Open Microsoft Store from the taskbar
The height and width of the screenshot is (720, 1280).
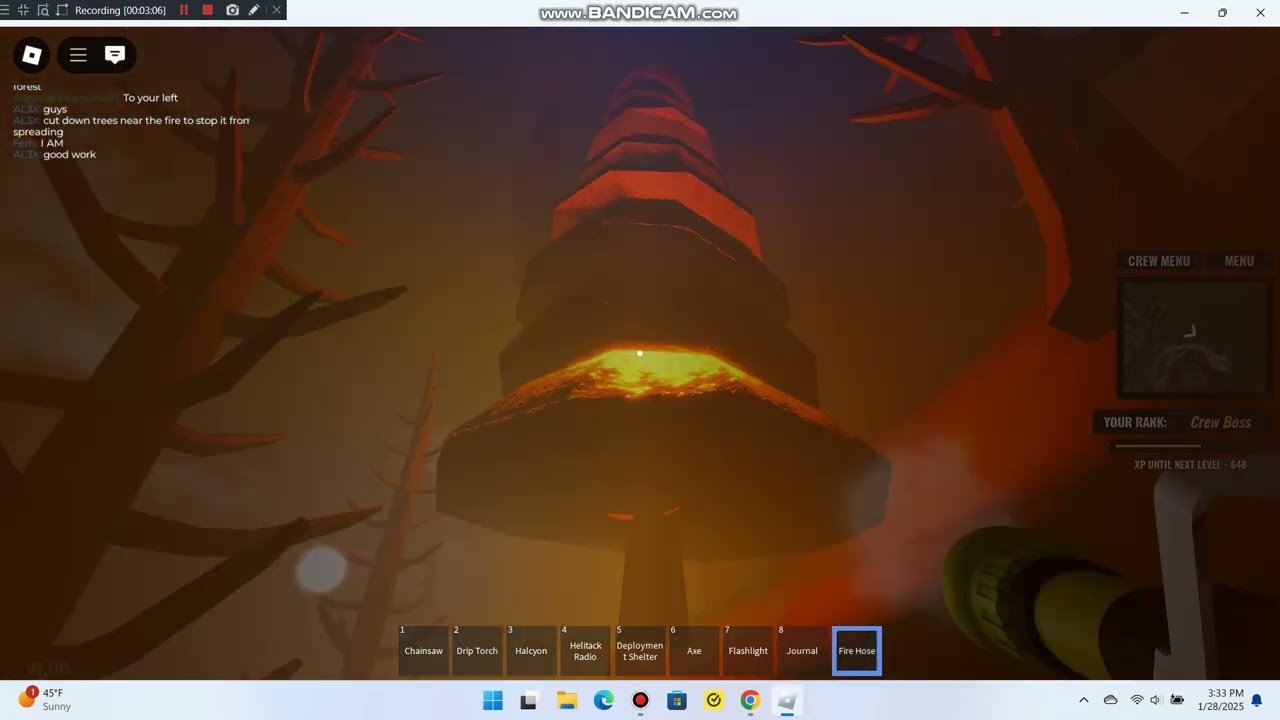(677, 701)
